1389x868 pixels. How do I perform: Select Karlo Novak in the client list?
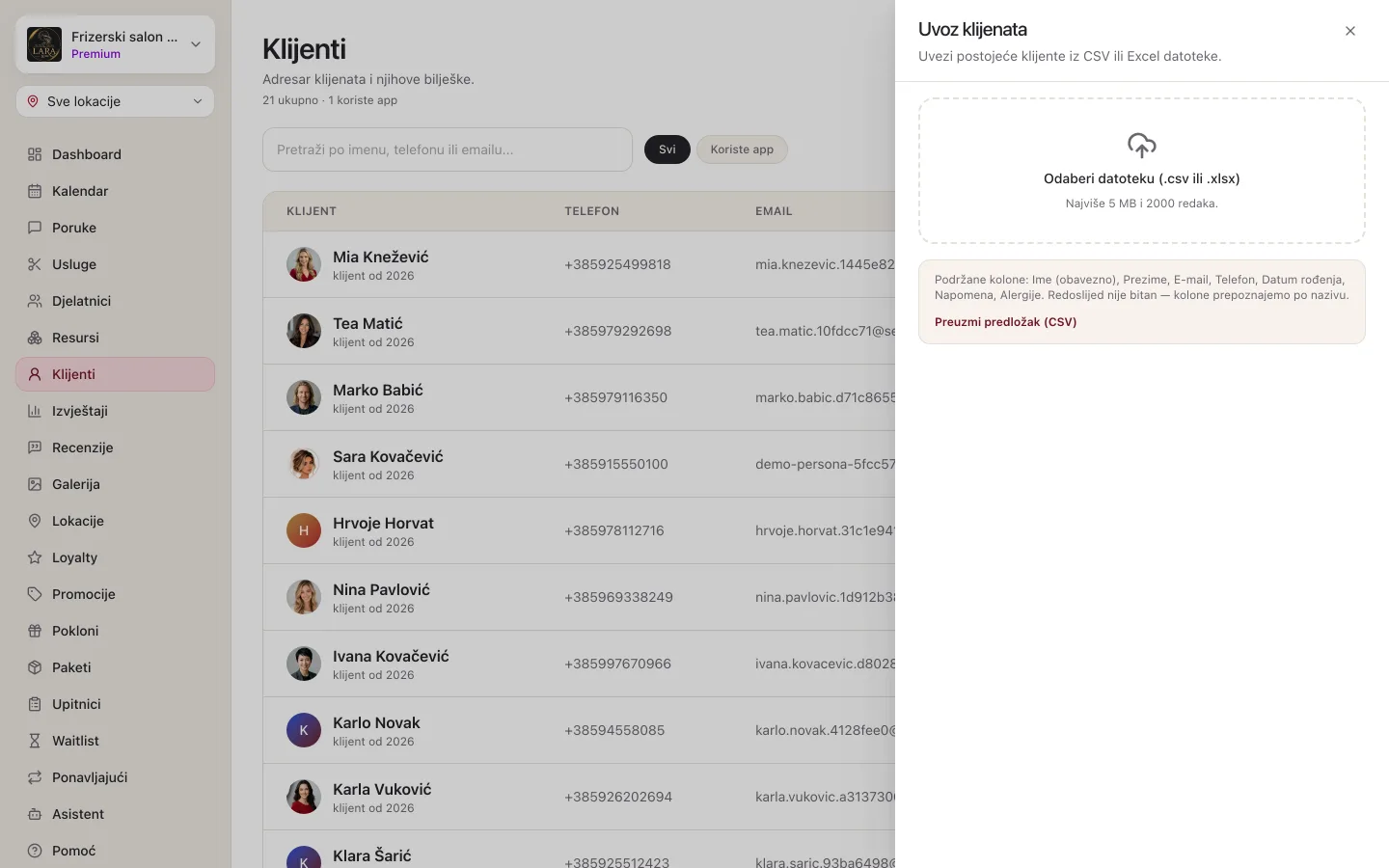[x=376, y=722]
